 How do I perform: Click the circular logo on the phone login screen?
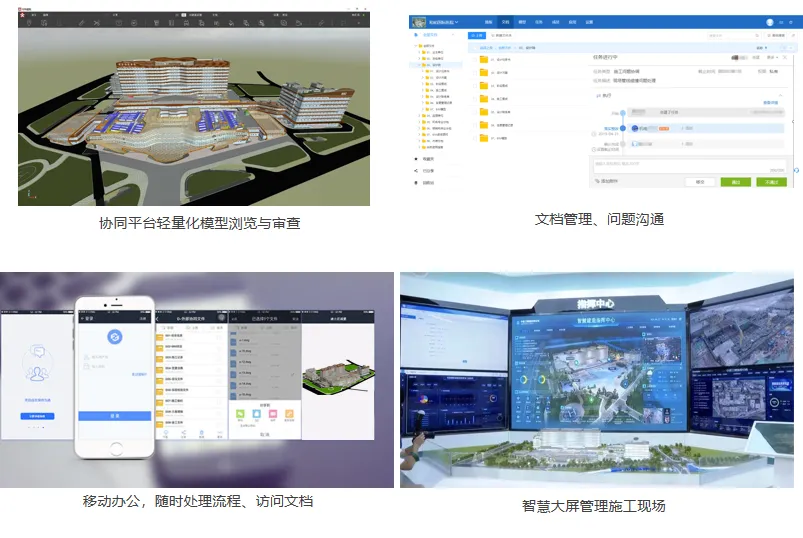click(114, 336)
